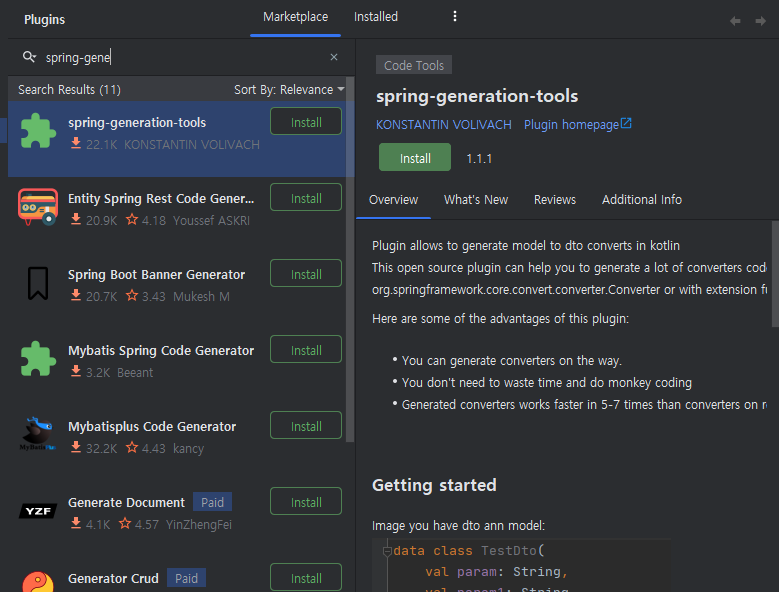Viewport: 779px width, 592px height.
Task: Click the external link icon beside Plugin homepage
Action: 626,123
